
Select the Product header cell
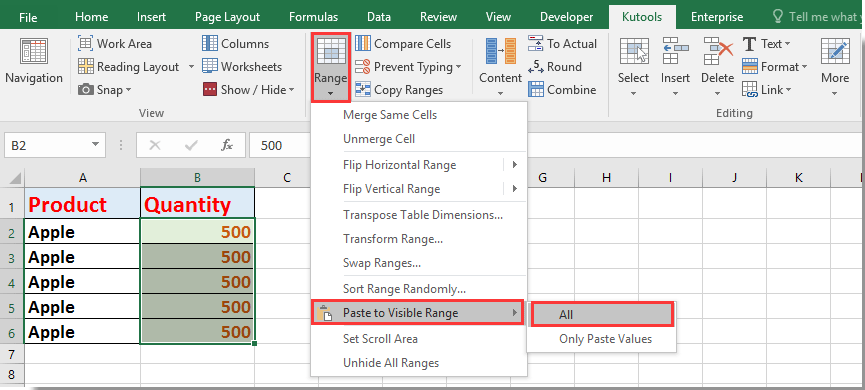pyautogui.click(x=82, y=205)
